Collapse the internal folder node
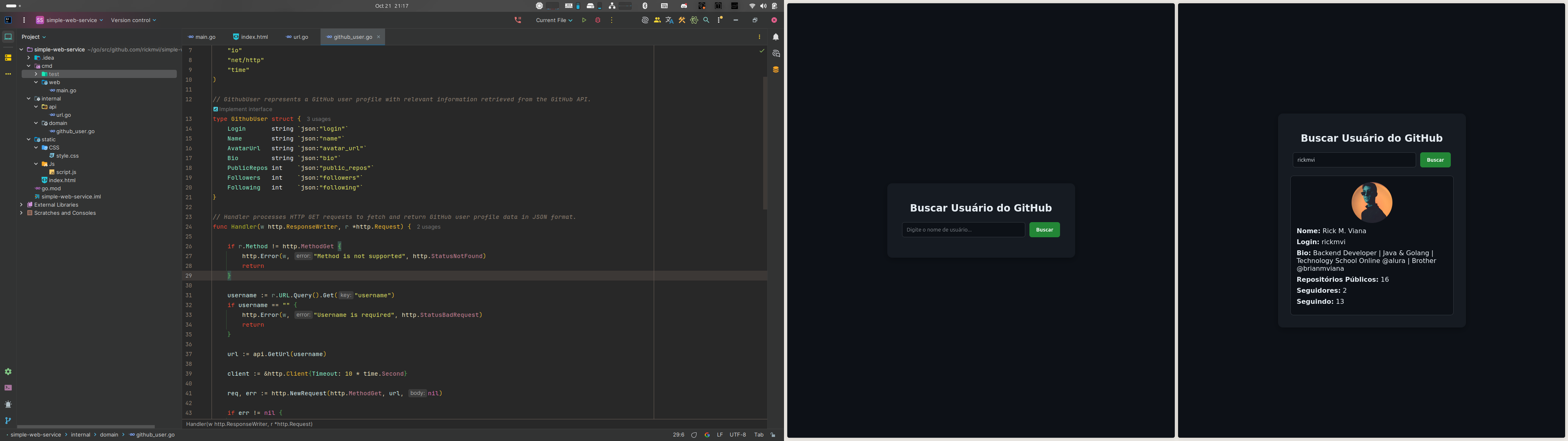 click(29, 99)
